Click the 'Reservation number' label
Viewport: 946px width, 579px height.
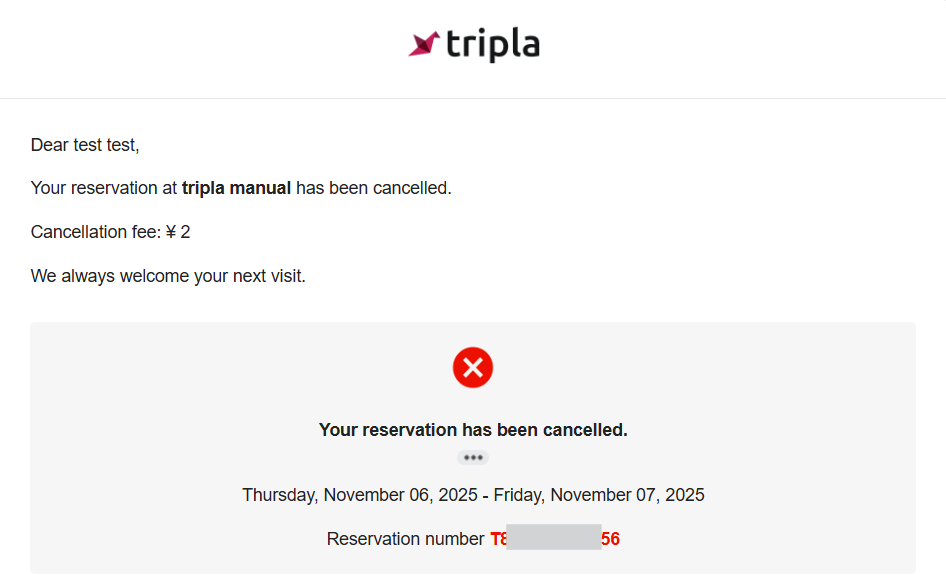tap(405, 539)
